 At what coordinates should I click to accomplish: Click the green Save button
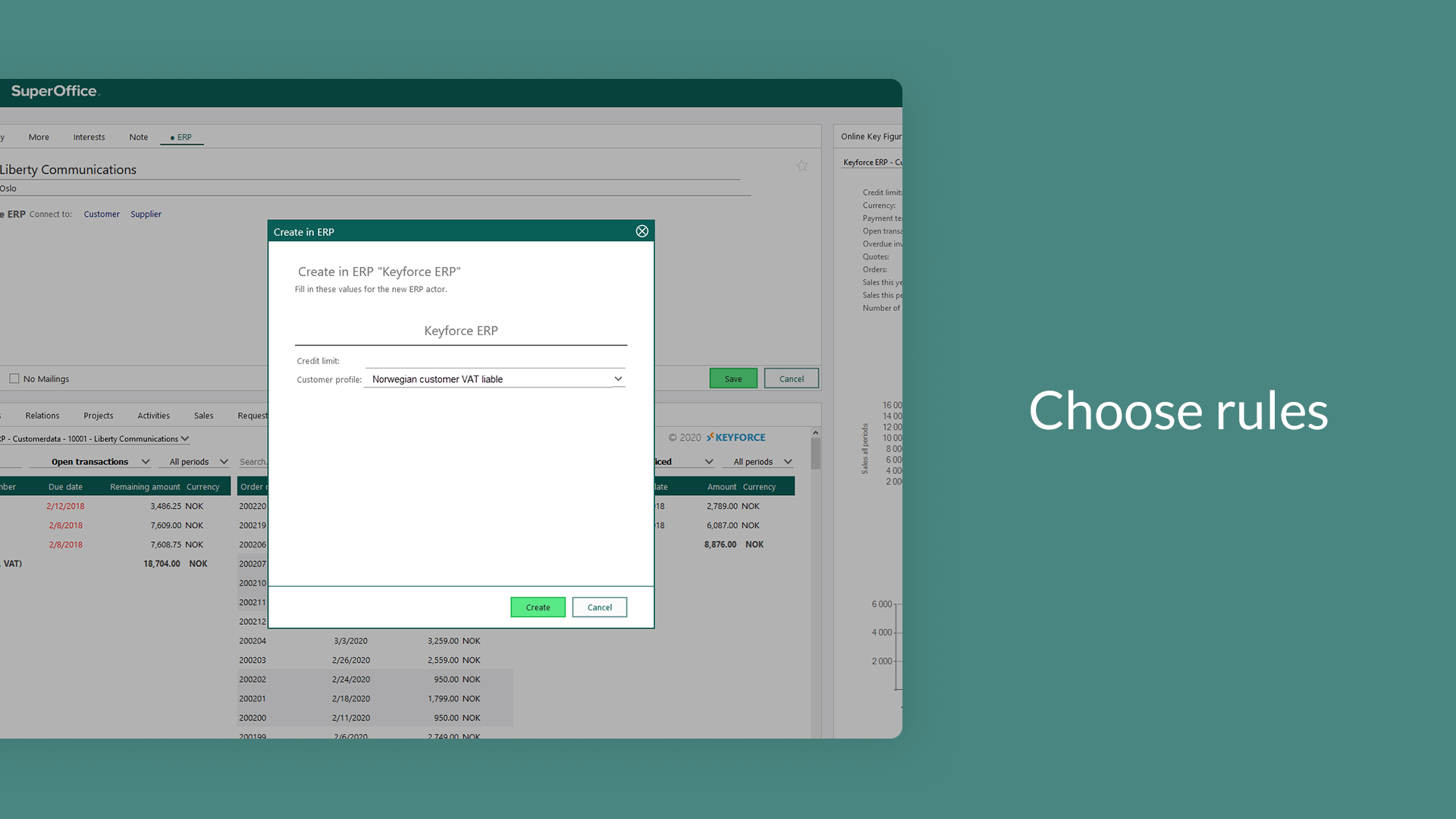[x=733, y=378]
